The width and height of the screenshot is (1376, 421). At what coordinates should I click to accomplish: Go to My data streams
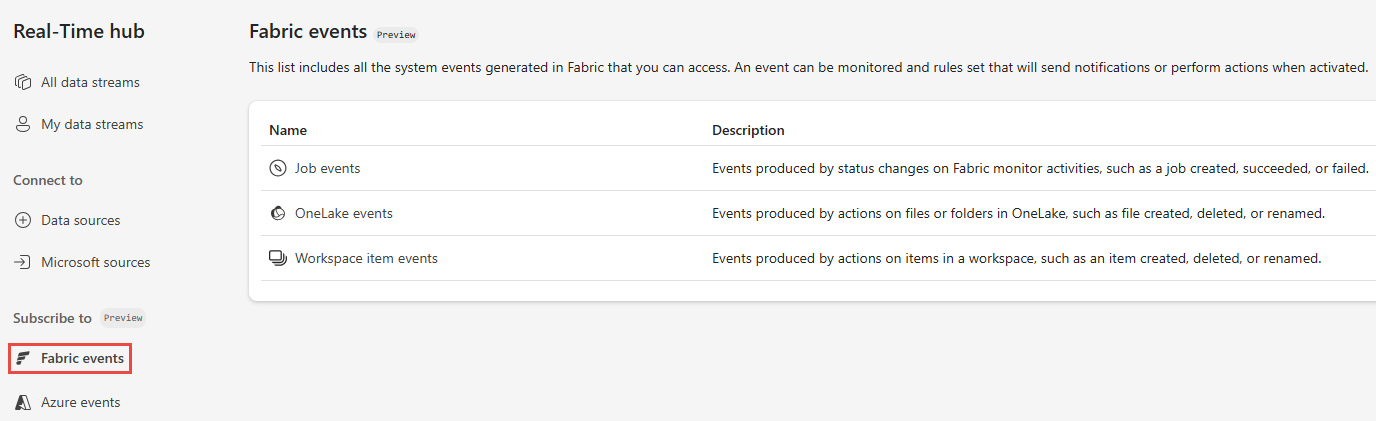click(x=92, y=125)
